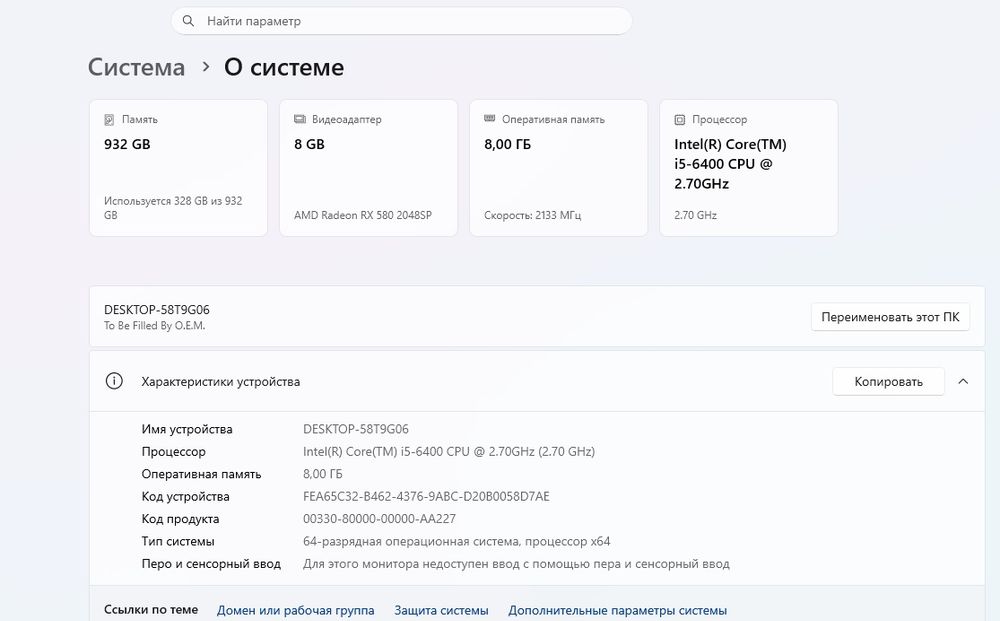Click the device name value in Имя устройства row
The height and width of the screenshot is (621, 1000).
(x=356, y=429)
